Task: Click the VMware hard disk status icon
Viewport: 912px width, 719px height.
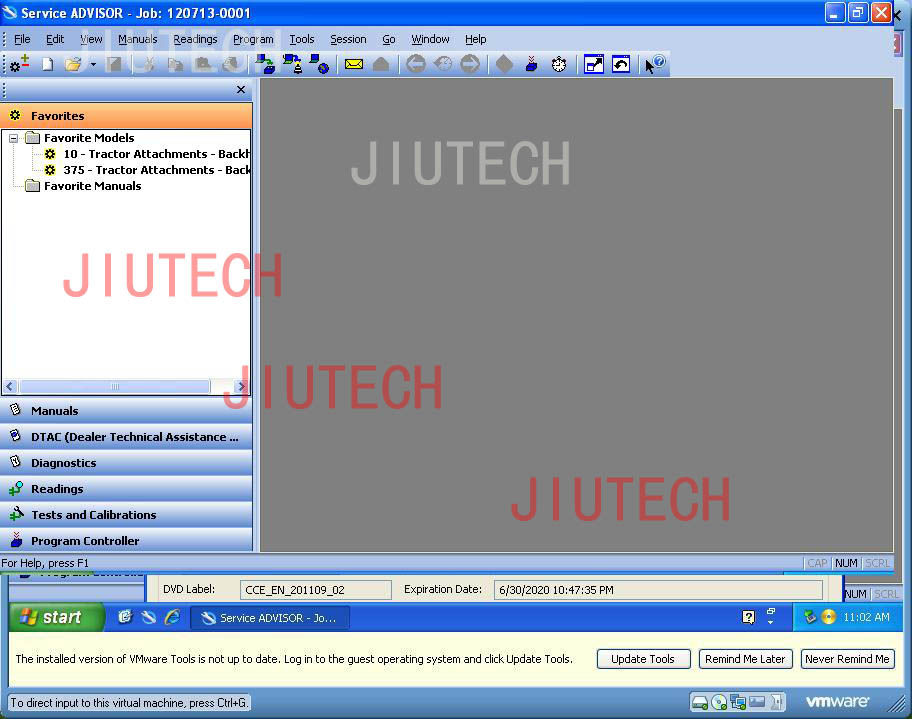Action: click(x=700, y=703)
